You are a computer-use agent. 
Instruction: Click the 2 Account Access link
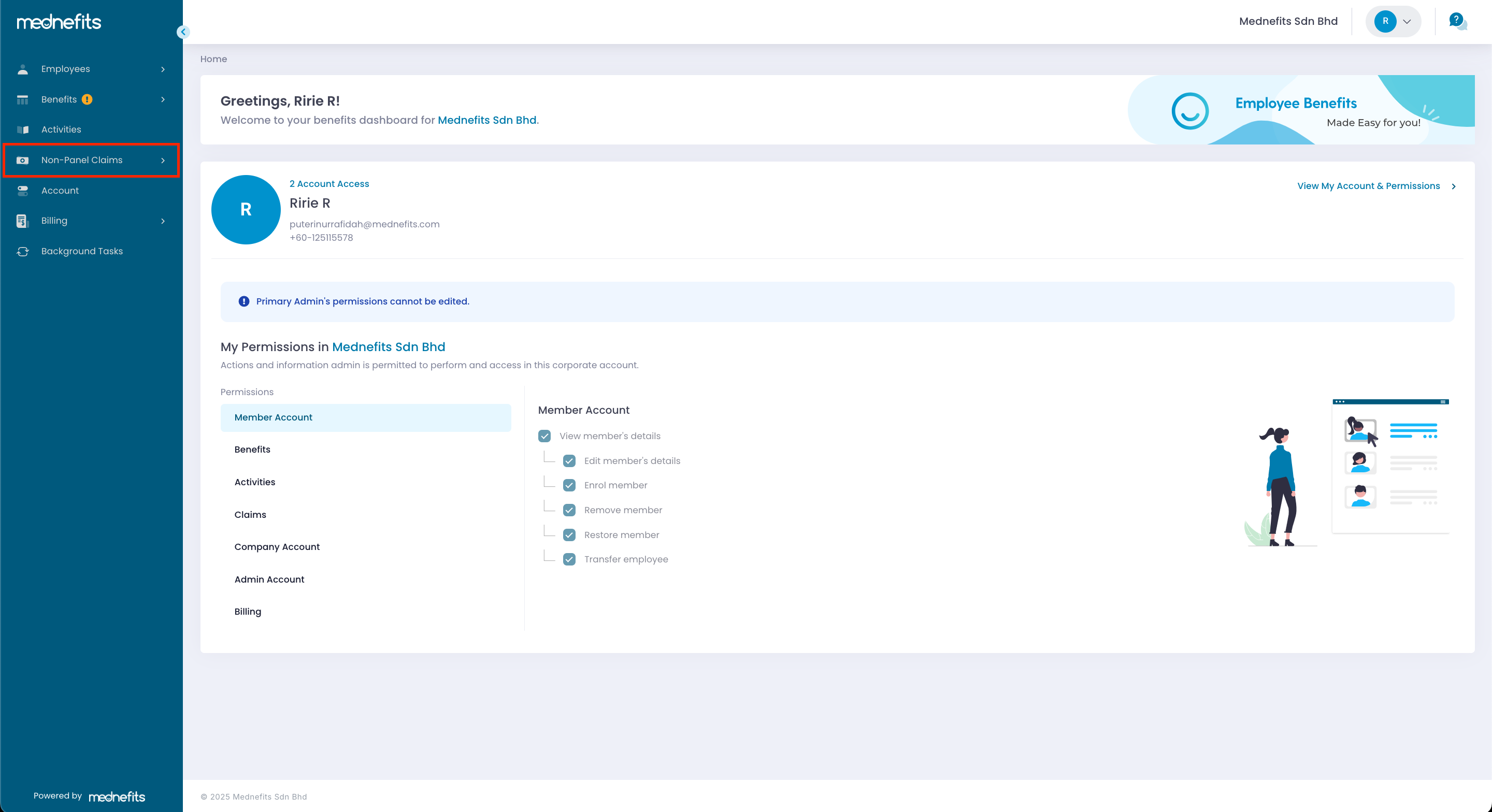click(329, 184)
